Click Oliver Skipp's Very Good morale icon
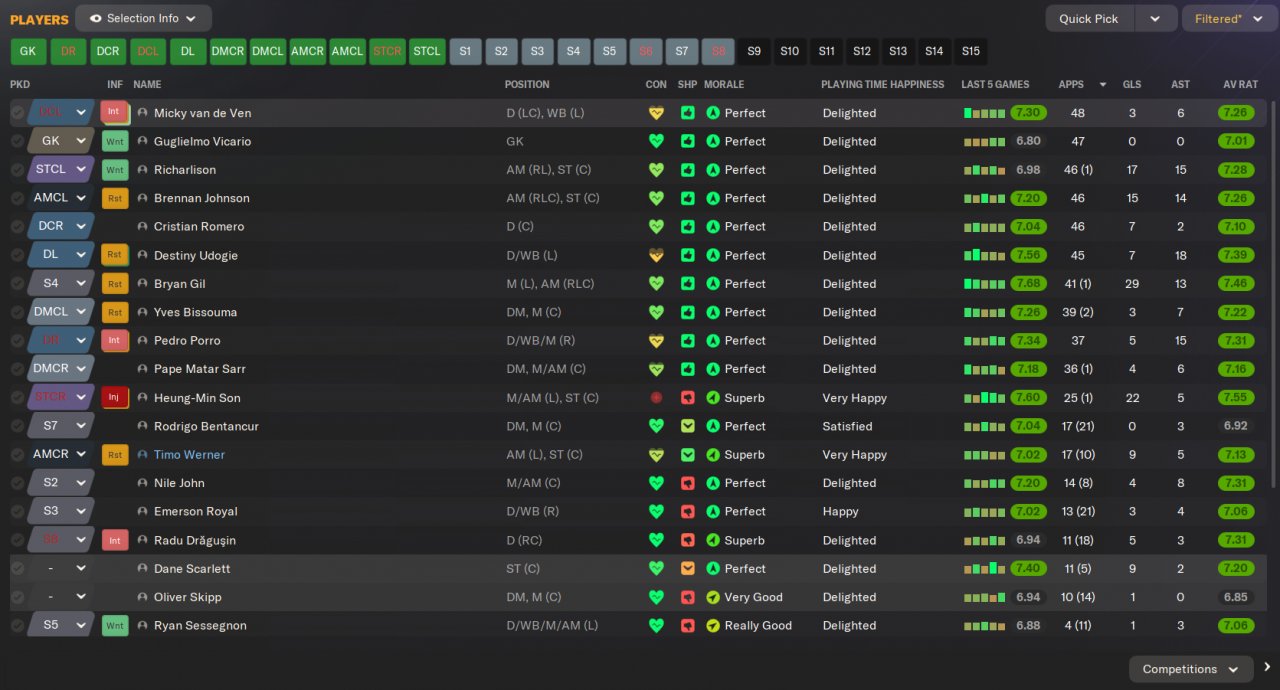The height and width of the screenshot is (690, 1280). [713, 597]
